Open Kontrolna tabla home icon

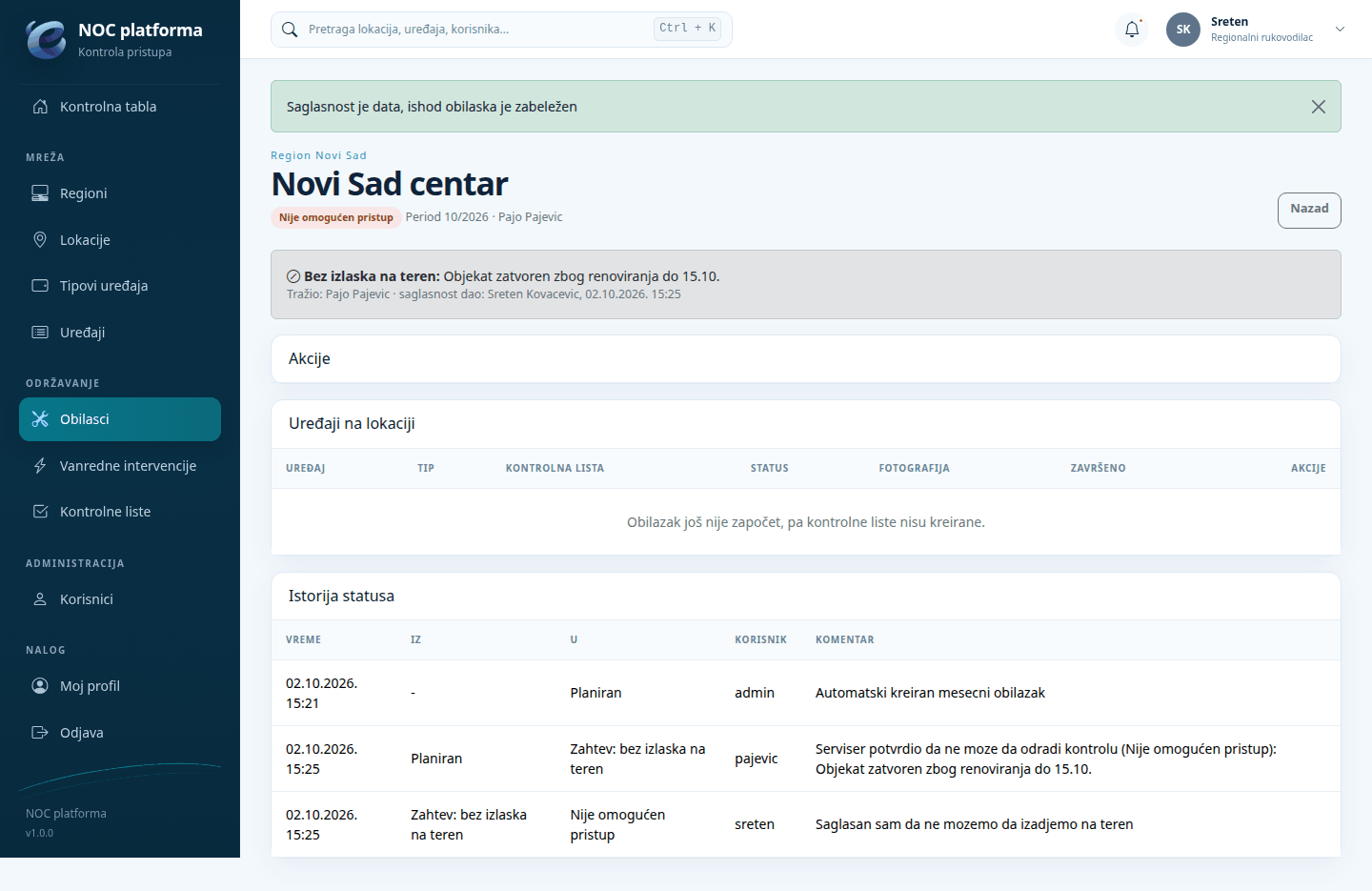tap(40, 107)
